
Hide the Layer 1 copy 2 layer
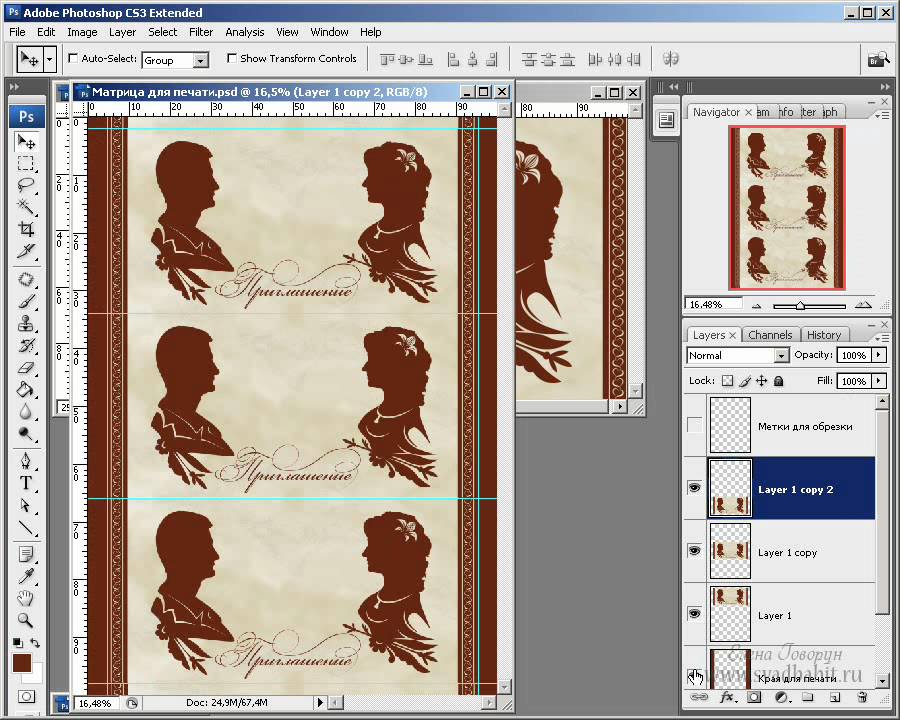[695, 488]
